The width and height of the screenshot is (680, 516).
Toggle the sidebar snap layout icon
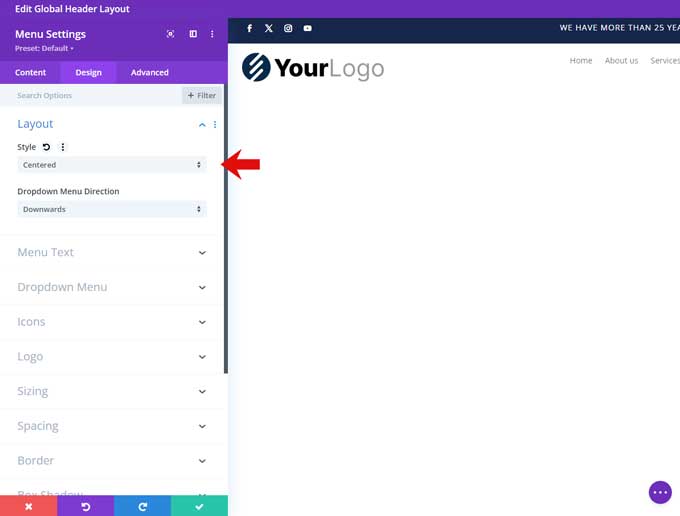point(193,34)
